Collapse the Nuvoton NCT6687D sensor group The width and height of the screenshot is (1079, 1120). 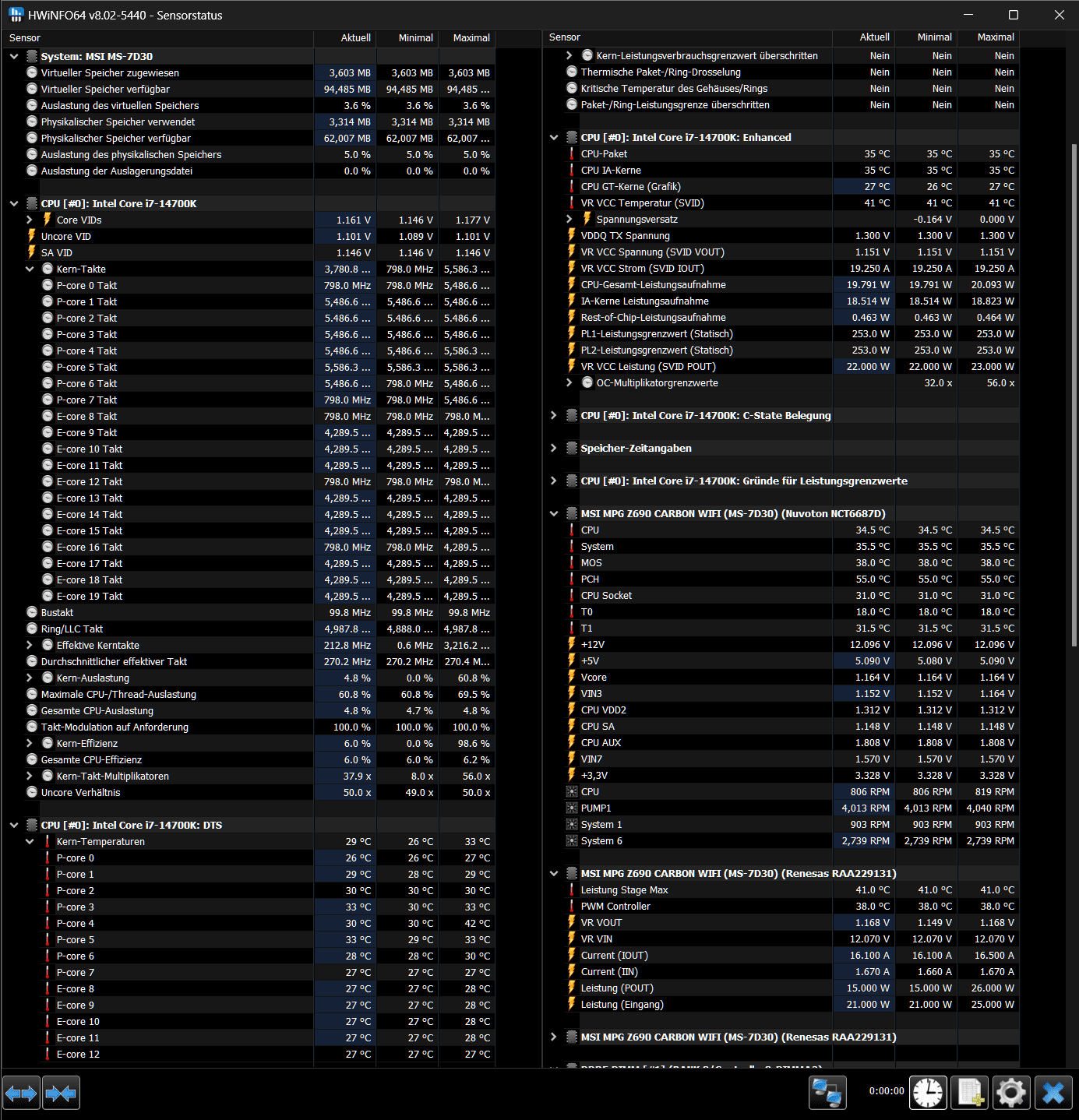coord(554,513)
